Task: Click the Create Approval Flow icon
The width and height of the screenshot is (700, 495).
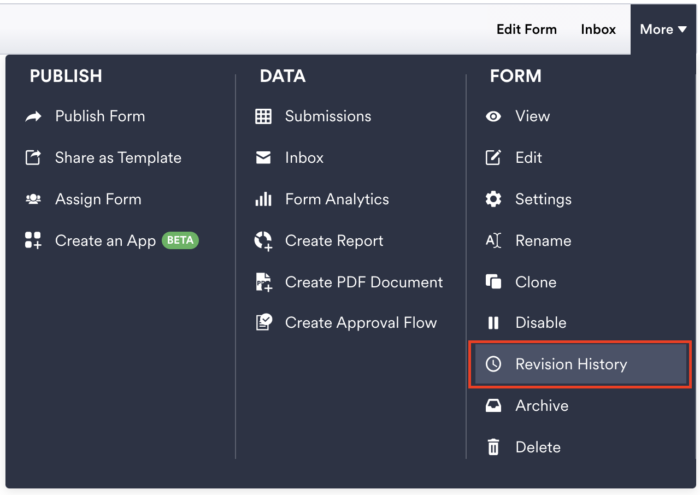Action: pos(264,323)
